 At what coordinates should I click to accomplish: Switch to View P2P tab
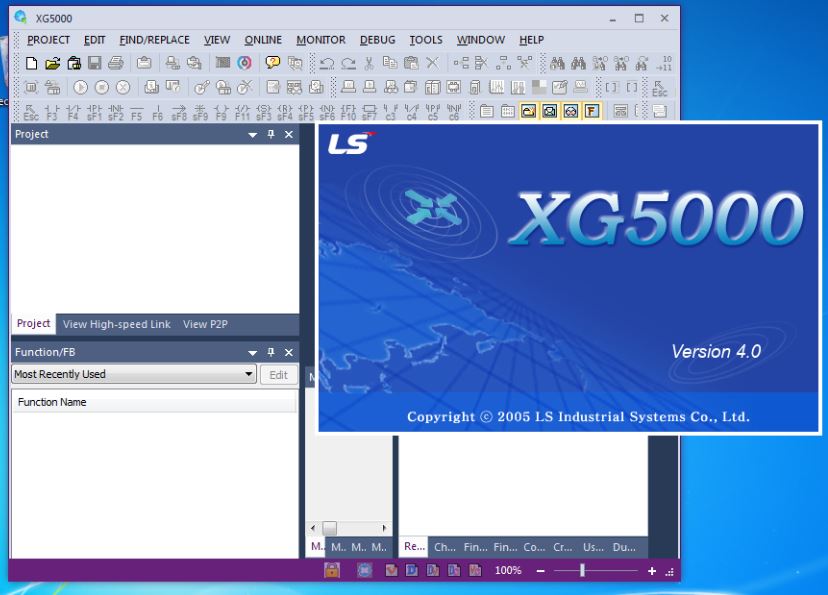(x=205, y=324)
